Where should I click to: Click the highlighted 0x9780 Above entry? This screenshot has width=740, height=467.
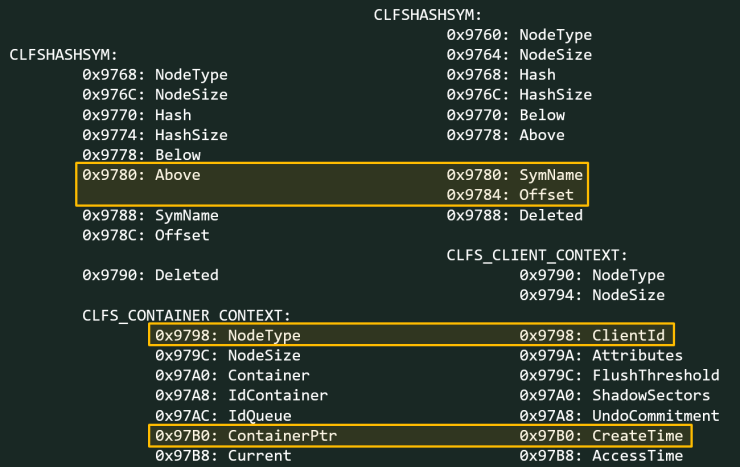[x=141, y=175]
